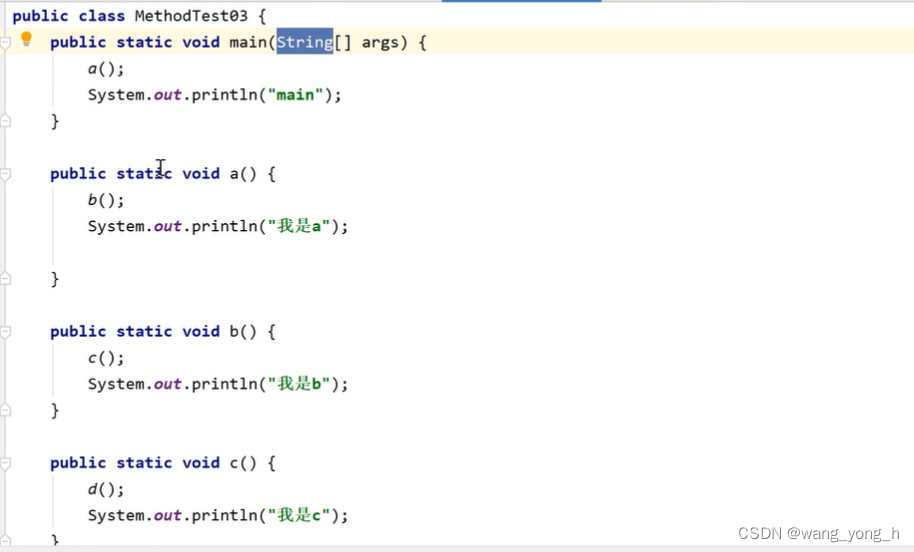914x552 pixels.
Task: Click the fold-end marker closing method b()
Action: pyautogui.click(x=5, y=410)
